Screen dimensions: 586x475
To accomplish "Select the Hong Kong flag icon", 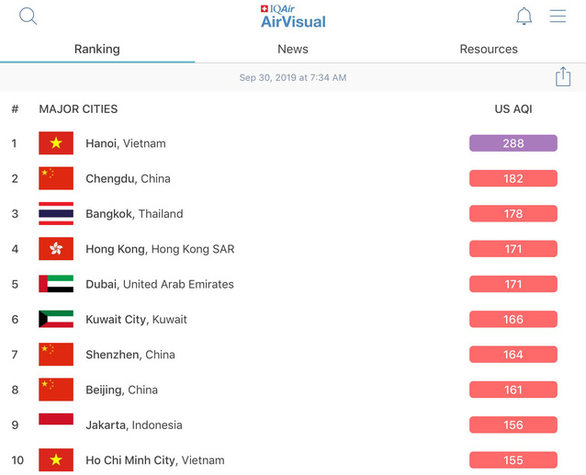I will [x=56, y=249].
